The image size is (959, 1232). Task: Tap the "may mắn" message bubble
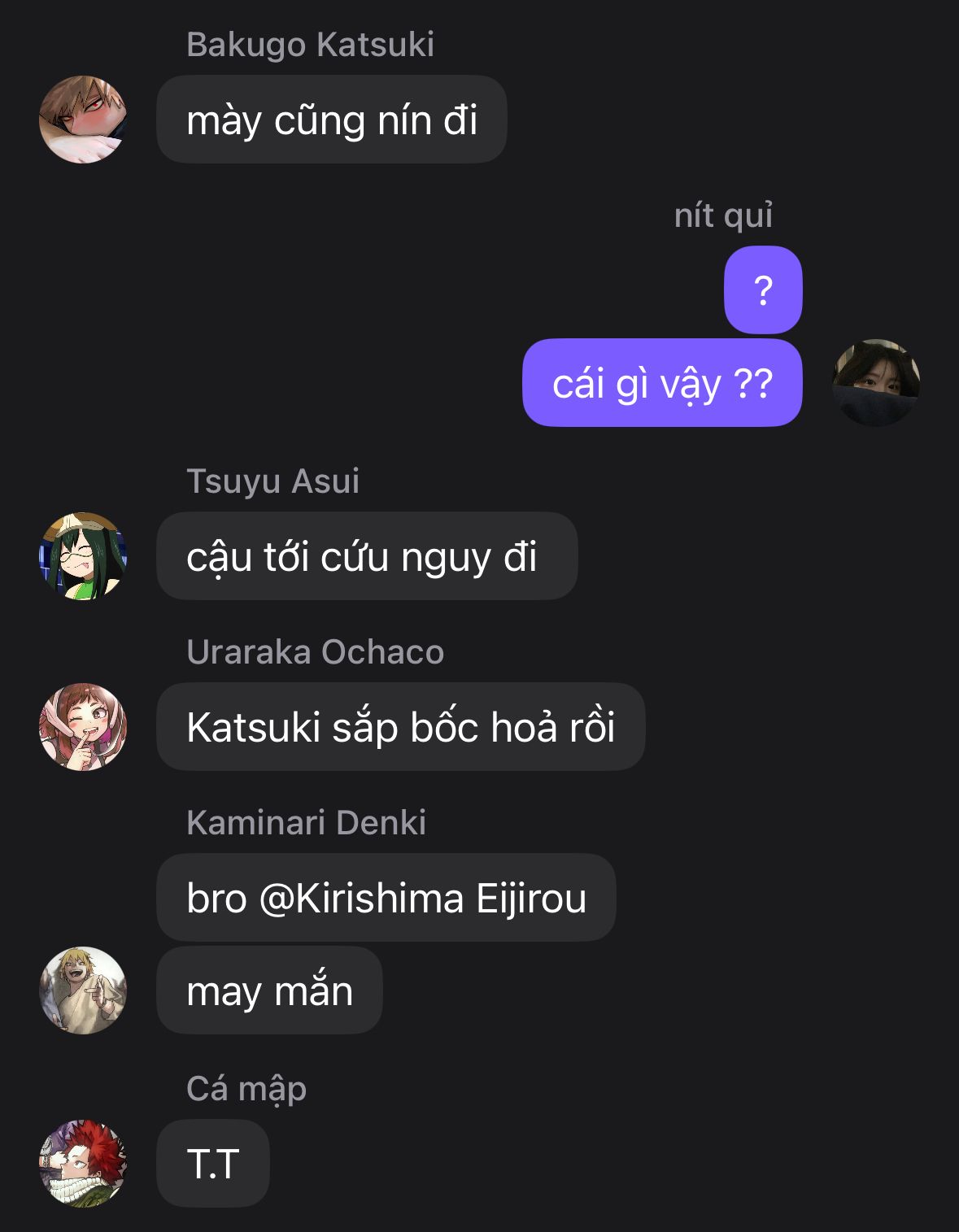tap(269, 990)
